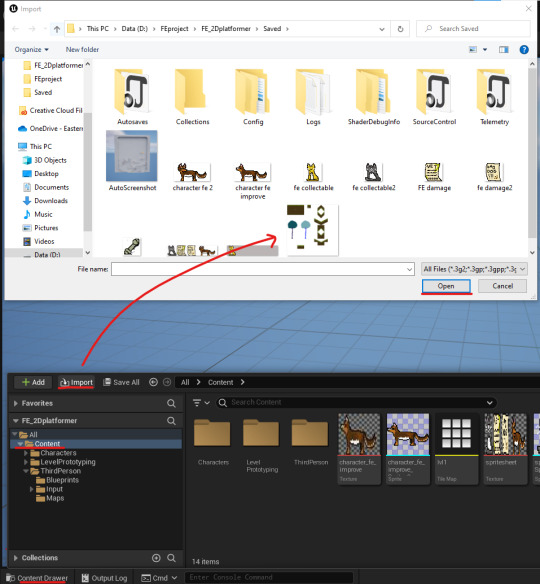Image resolution: width=540 pixels, height=584 pixels.
Task: Go back in Content Drawer history
Action: [153, 382]
